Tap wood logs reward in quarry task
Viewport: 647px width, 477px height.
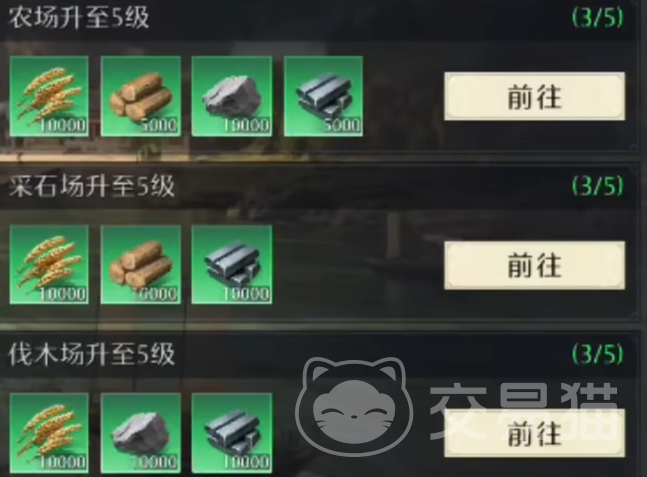coord(141,264)
